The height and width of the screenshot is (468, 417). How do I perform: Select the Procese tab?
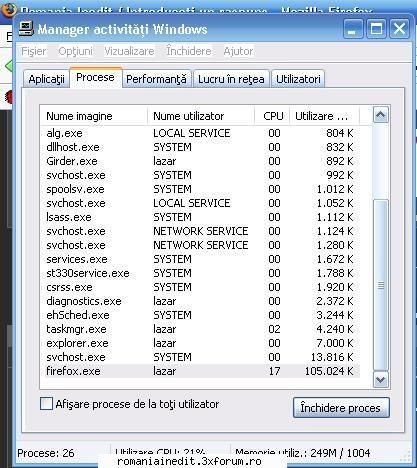[95, 77]
